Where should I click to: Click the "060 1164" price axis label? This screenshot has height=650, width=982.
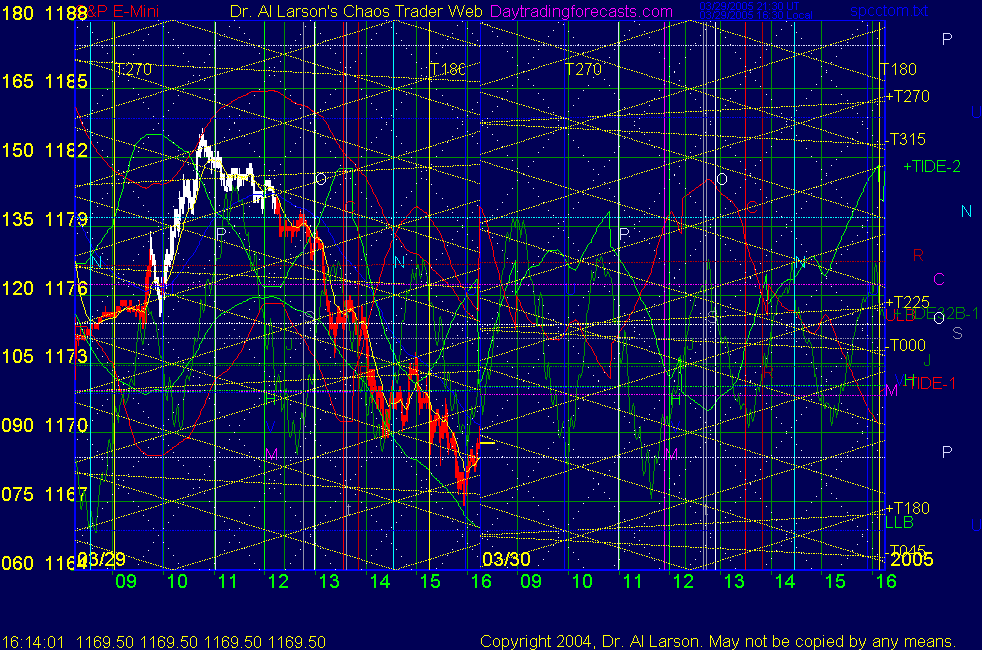[44, 563]
